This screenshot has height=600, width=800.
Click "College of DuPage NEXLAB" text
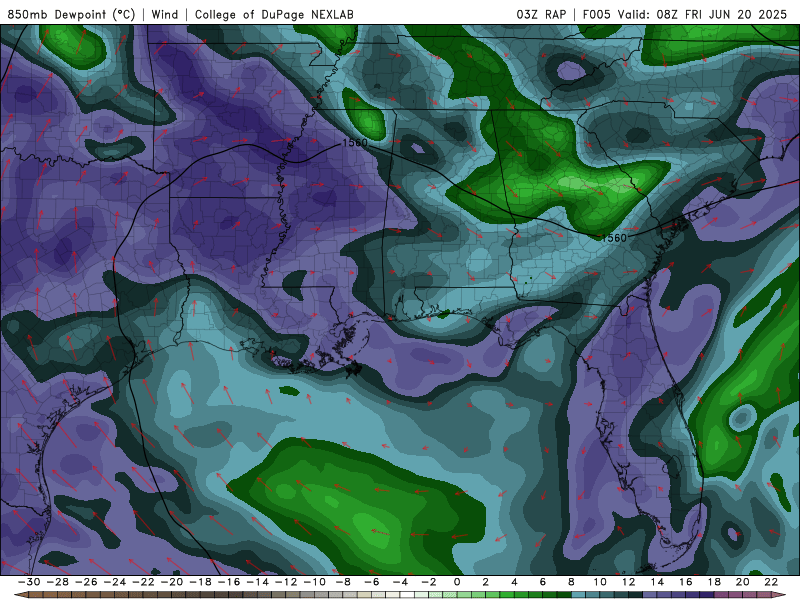click(x=274, y=14)
